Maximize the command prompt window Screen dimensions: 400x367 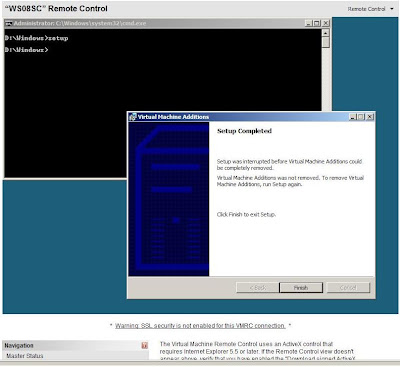tap(317, 23)
